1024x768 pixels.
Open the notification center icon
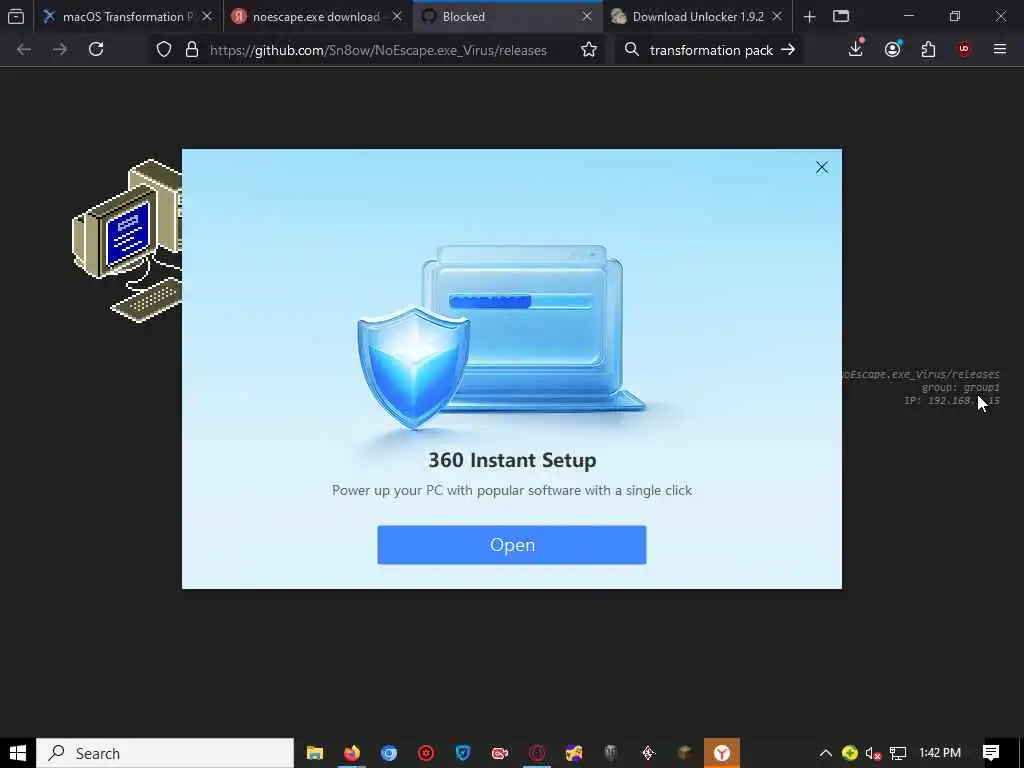click(991, 753)
